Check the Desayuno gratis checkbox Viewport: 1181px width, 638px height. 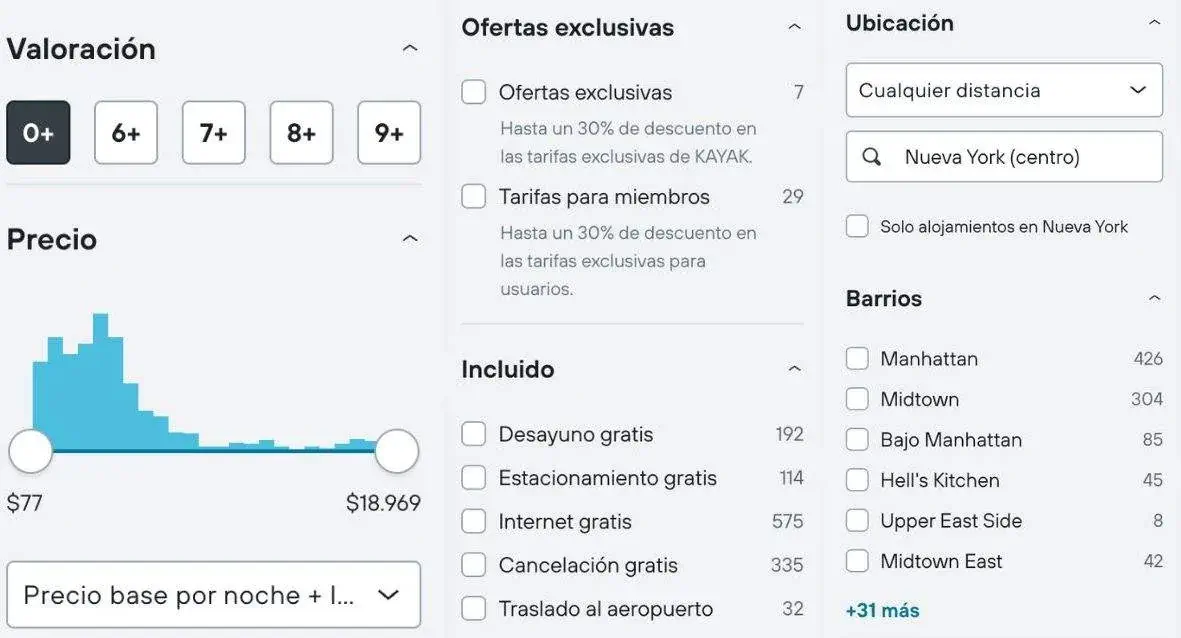[x=474, y=434]
